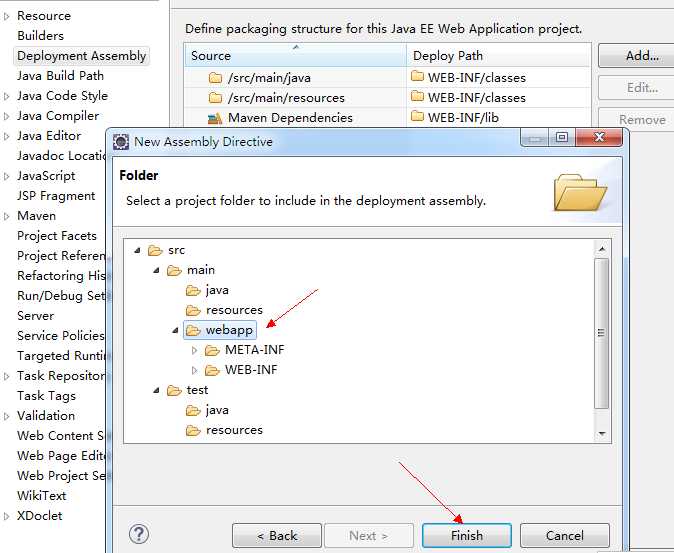Click folder tree scrollbar up arrow
674x553 pixels.
coord(601,249)
